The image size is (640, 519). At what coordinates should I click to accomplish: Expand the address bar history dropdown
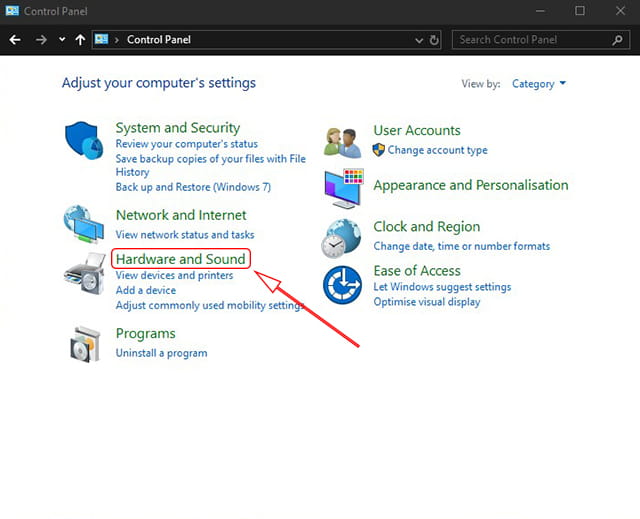(x=419, y=40)
